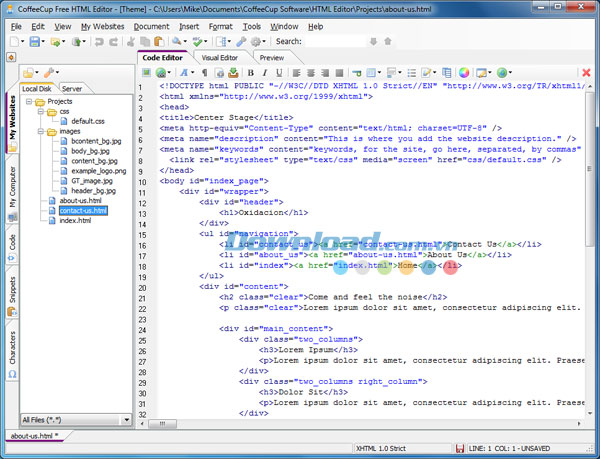Collapse the Projects folder
Image resolution: width=600 pixels, height=459 pixels.
[x=29, y=101]
